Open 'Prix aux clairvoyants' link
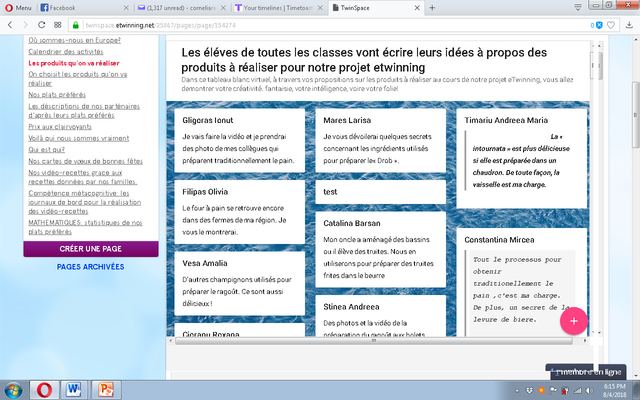640x400 pixels. click(x=60, y=127)
